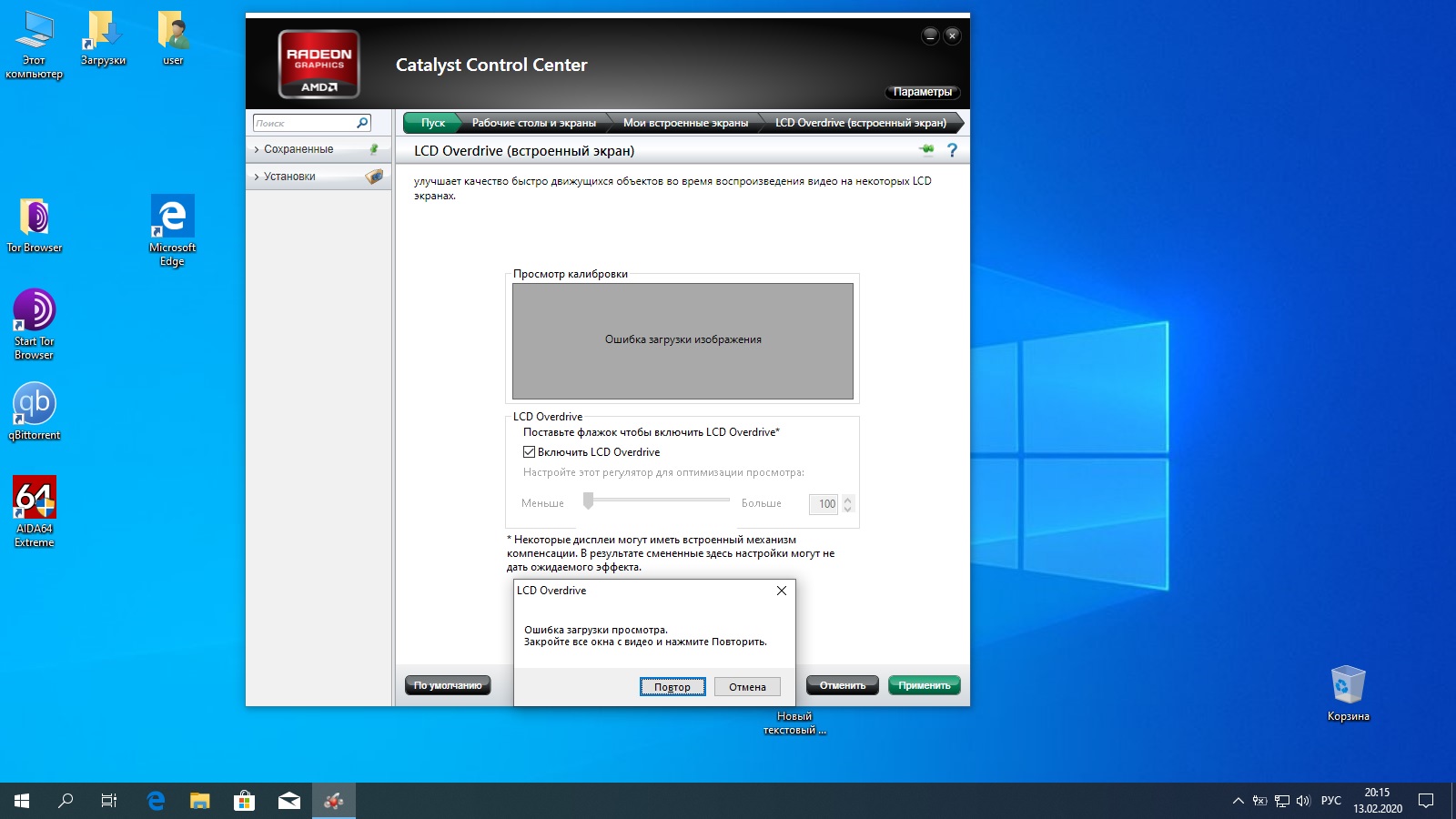This screenshot has height=819, width=1456.
Task: Open taskbar search
Action: 66,801
